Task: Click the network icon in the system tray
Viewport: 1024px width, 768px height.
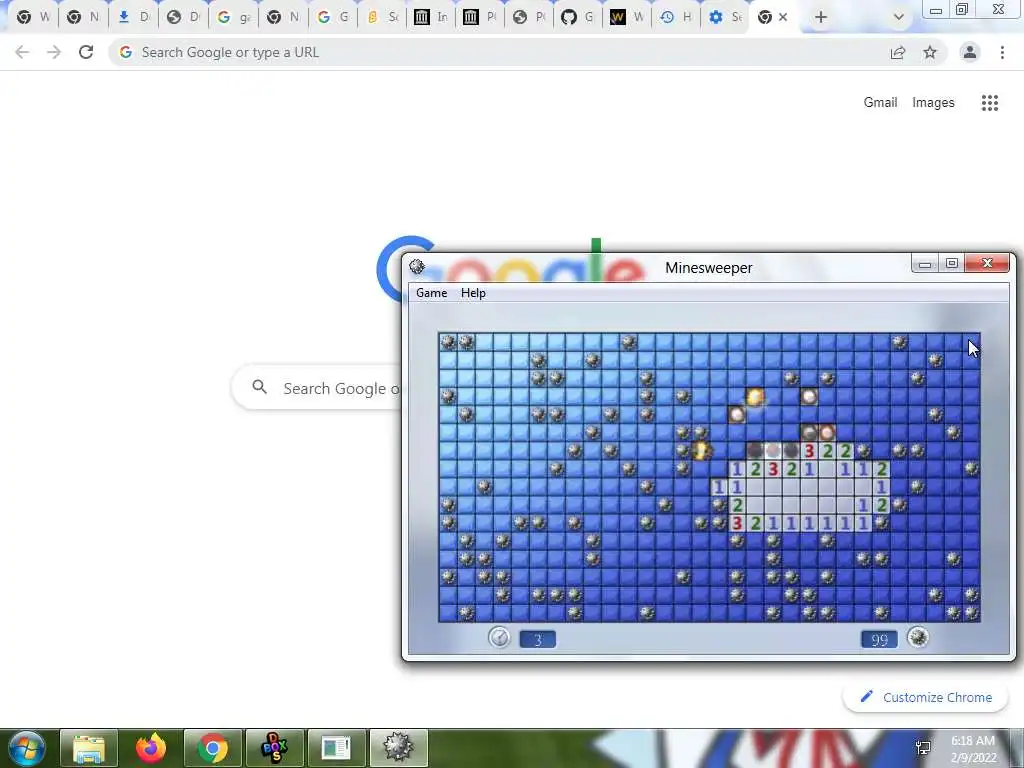Action: [923, 748]
